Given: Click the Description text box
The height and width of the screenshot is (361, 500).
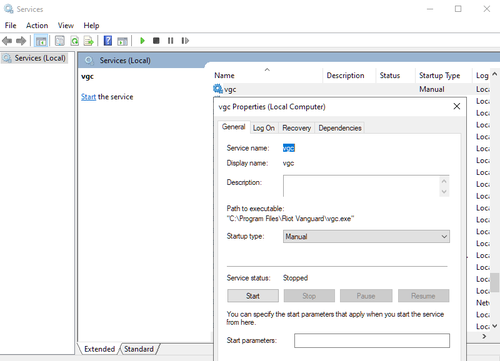Looking at the screenshot, I should pyautogui.click(x=362, y=186).
